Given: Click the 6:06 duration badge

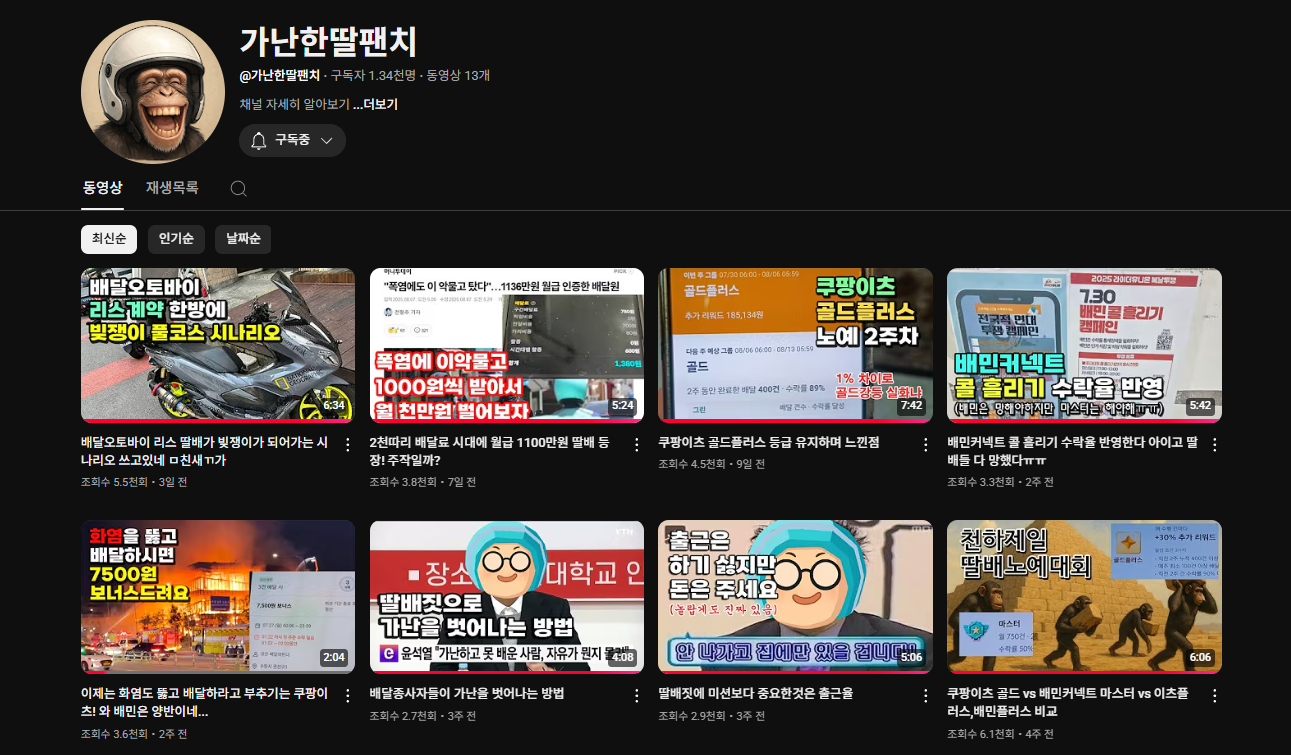Looking at the screenshot, I should pyautogui.click(x=1200, y=658).
